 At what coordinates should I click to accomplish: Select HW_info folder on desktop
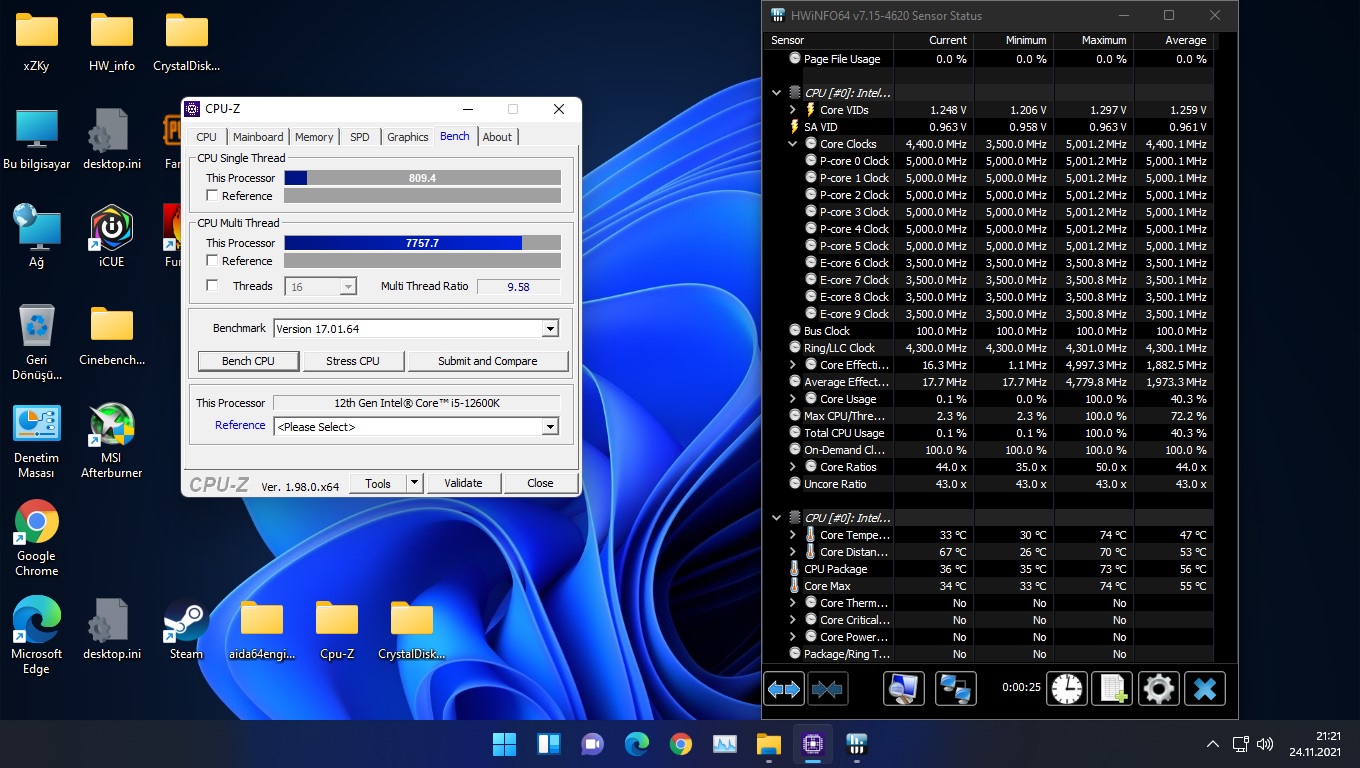(111, 41)
